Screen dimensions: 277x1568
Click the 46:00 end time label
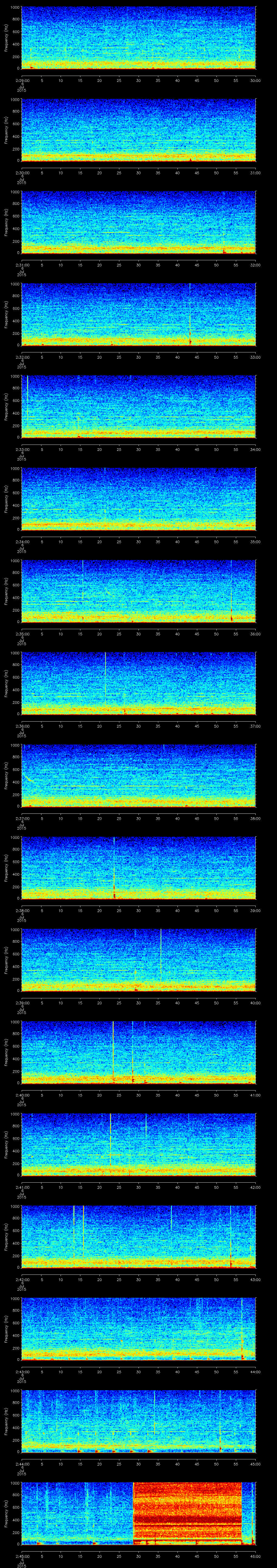pos(255,1556)
